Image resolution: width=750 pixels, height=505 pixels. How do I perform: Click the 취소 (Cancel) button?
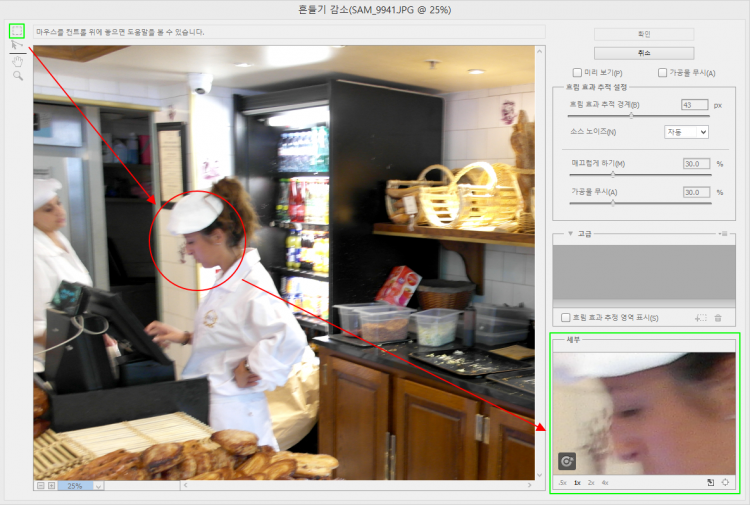coord(643,52)
